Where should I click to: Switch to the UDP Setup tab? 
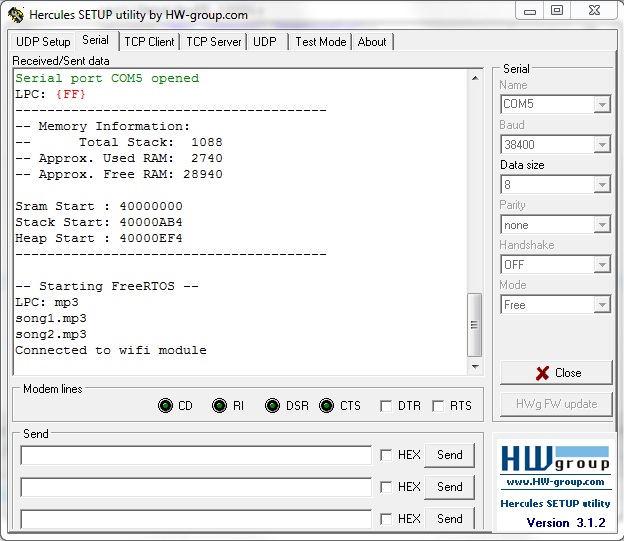43,42
